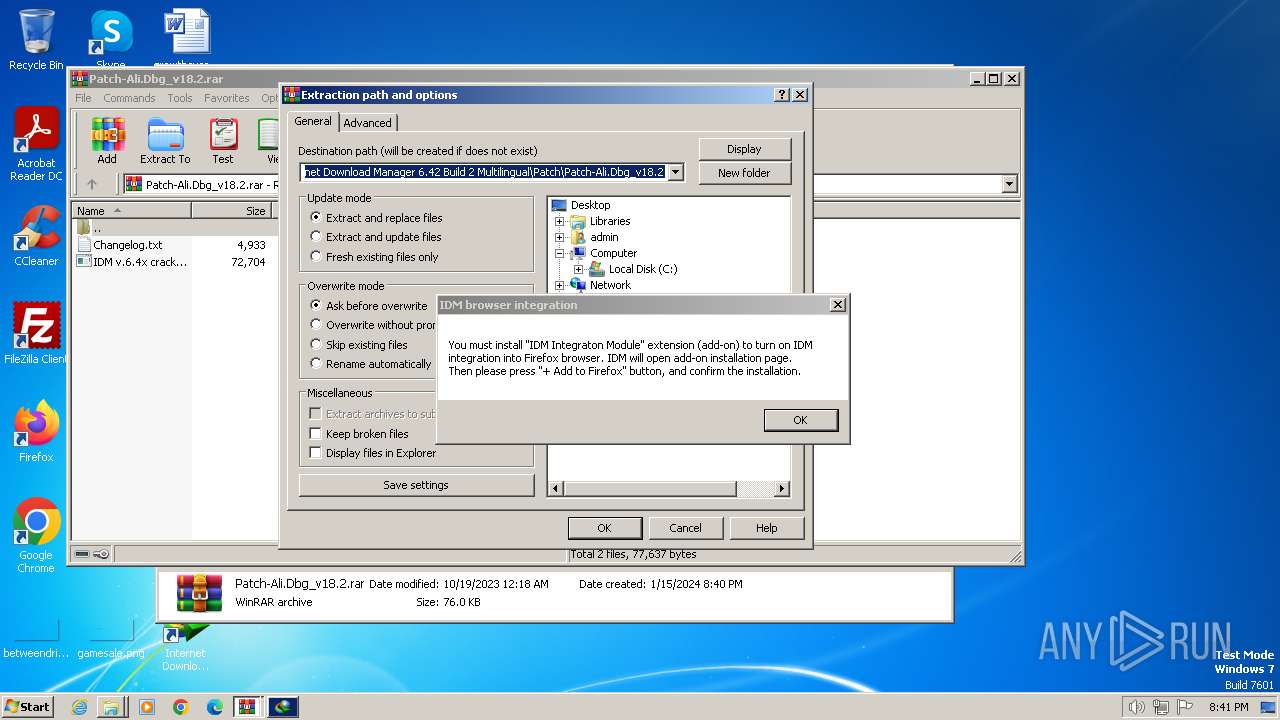Select Fresh existing files only option

coord(374,257)
